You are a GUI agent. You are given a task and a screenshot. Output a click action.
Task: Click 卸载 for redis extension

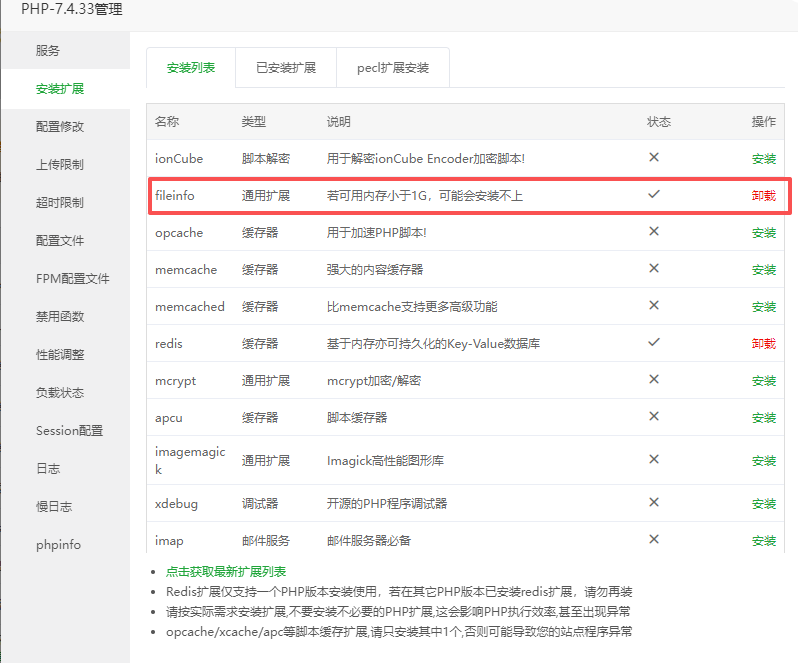tap(763, 343)
